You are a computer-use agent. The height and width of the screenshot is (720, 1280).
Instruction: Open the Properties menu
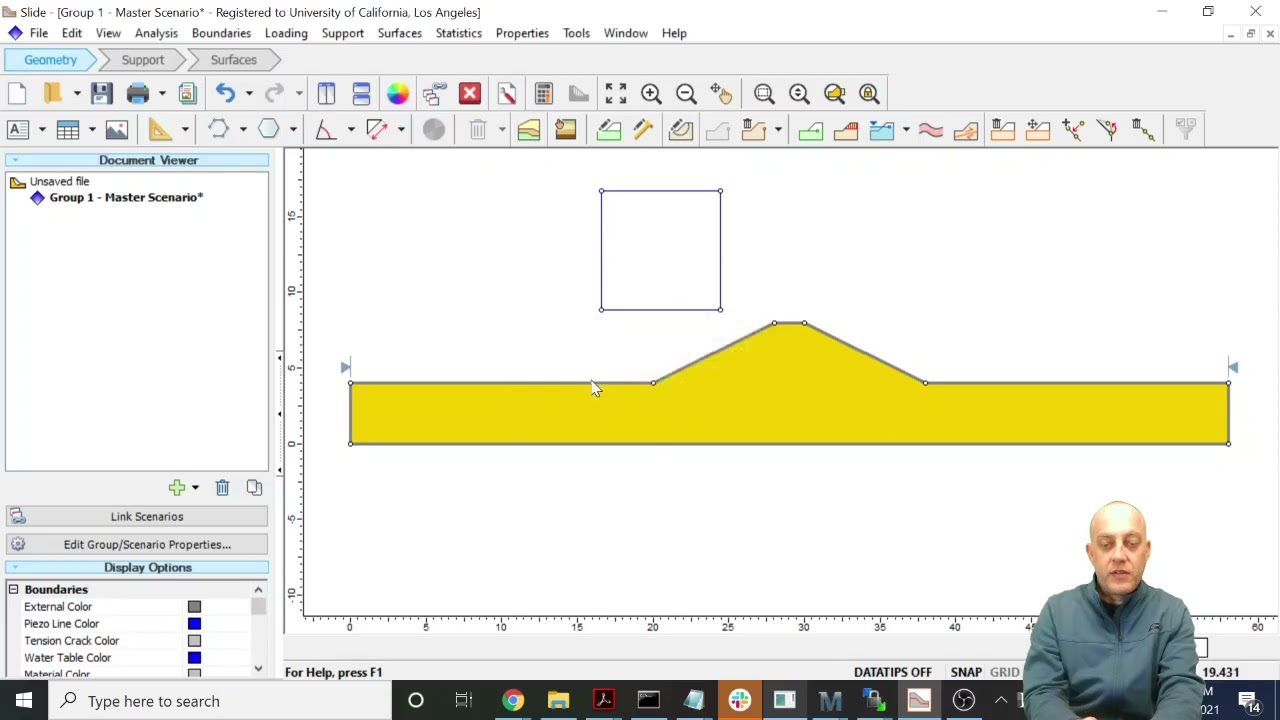point(522,33)
